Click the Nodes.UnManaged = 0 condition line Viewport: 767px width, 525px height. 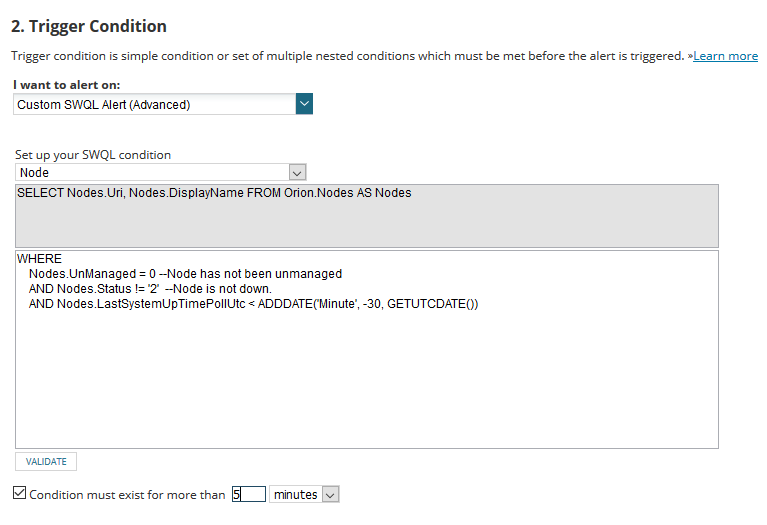185,274
